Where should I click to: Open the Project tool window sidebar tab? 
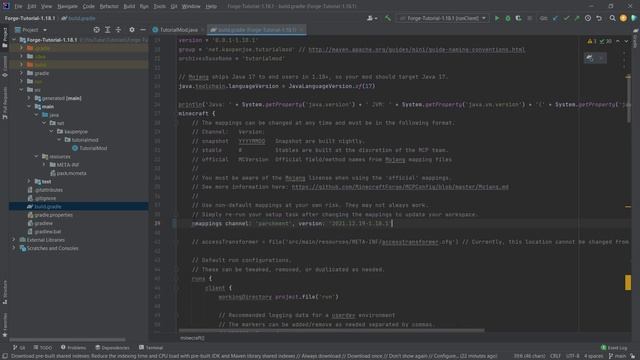point(5,38)
